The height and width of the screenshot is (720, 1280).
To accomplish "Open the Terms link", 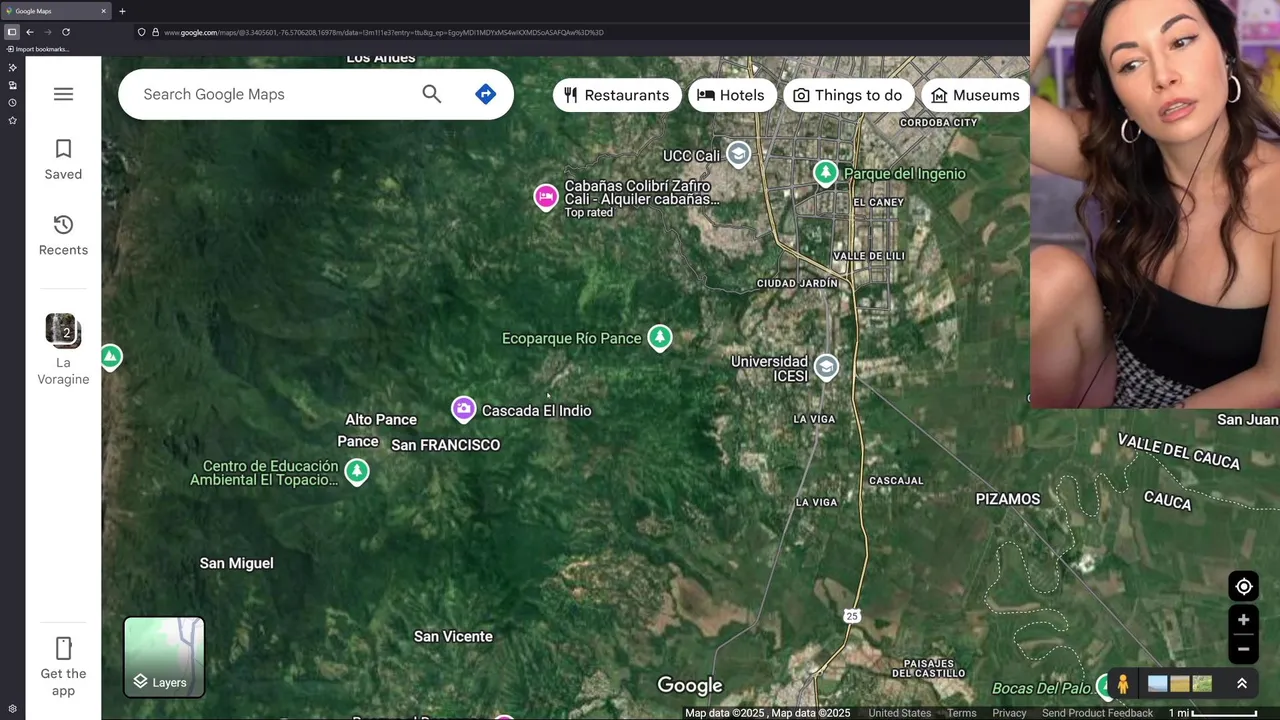I will [x=962, y=713].
